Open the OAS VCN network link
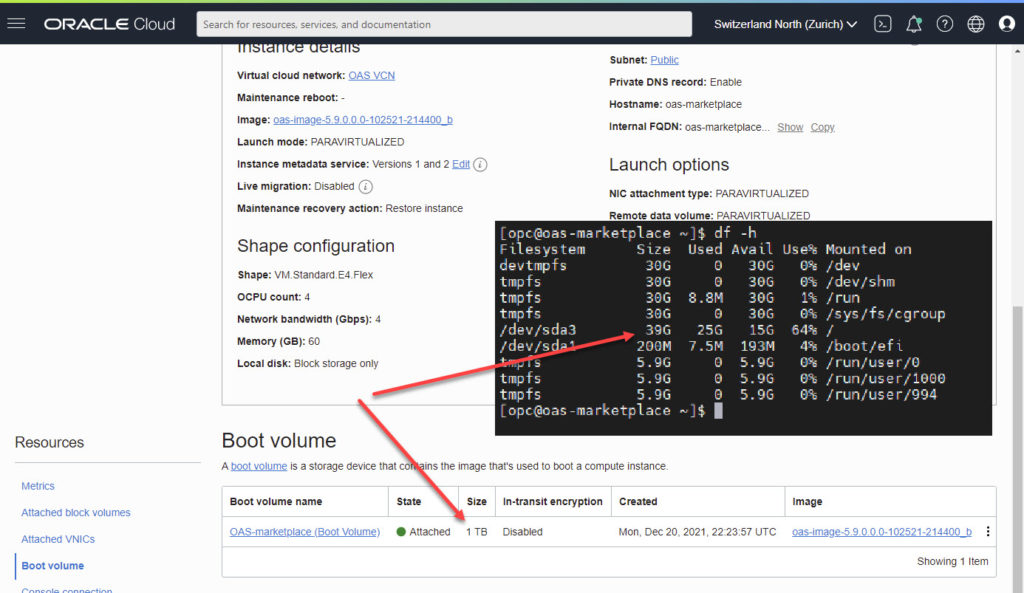 coord(372,76)
